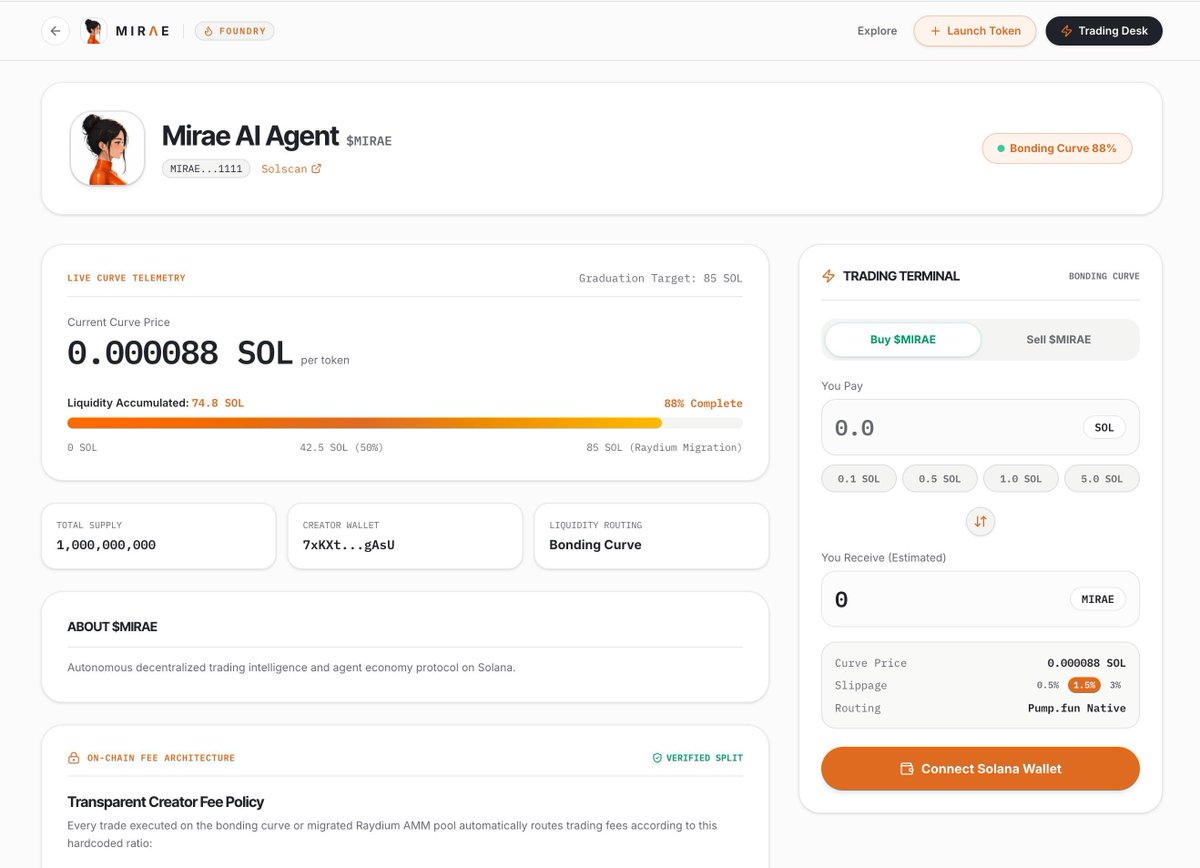The height and width of the screenshot is (868, 1200).
Task: Select the ABOUT $MIRAE heading
Action: pyautogui.click(x=112, y=627)
